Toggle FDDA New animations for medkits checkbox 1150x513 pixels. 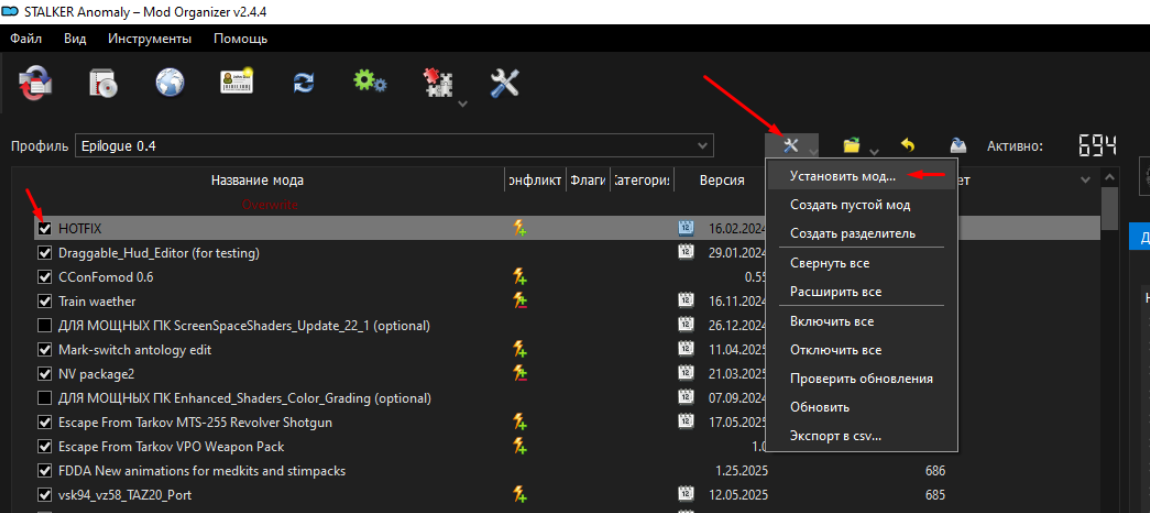(45, 470)
